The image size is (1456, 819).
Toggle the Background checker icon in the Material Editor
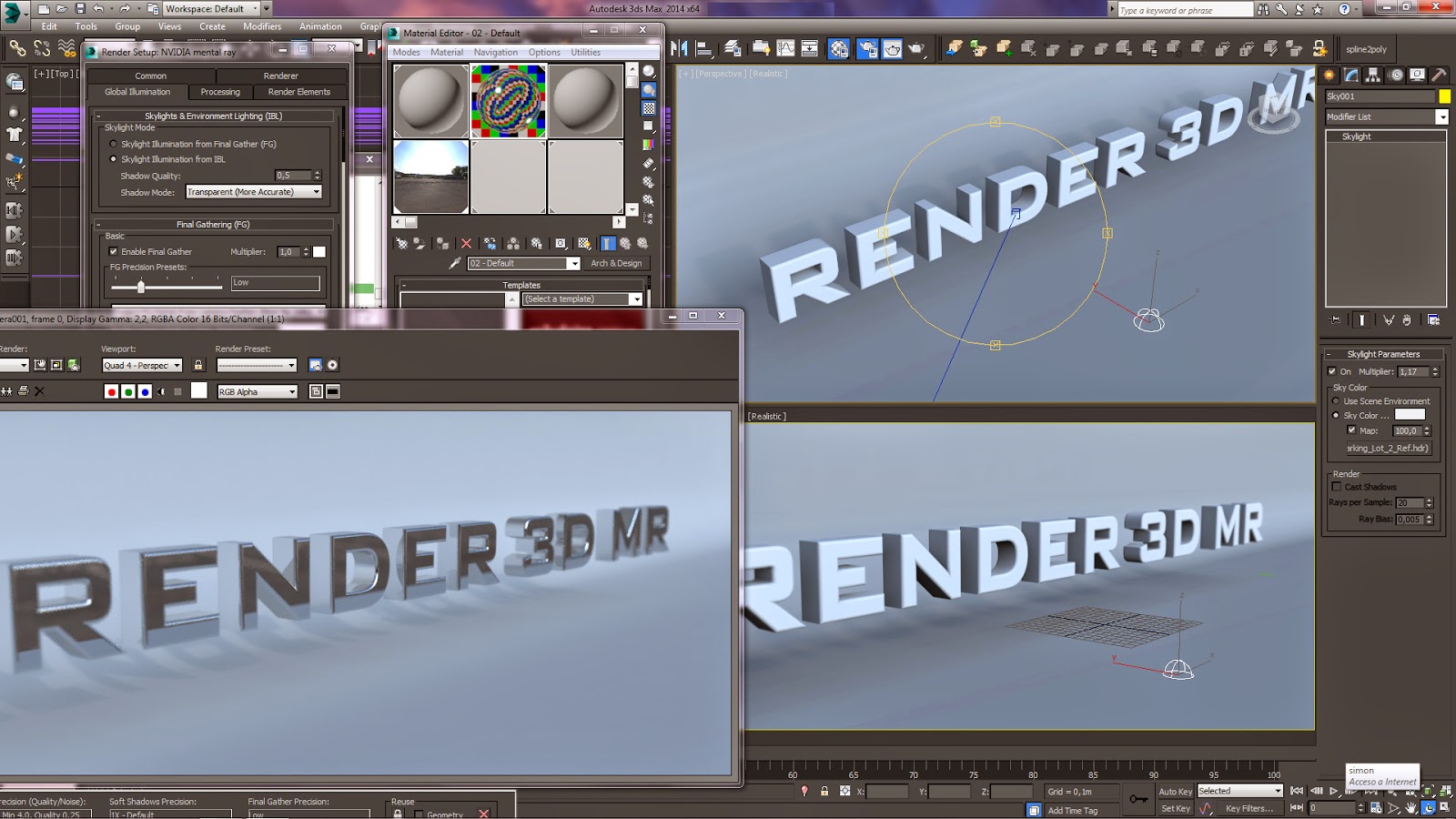pos(649,108)
